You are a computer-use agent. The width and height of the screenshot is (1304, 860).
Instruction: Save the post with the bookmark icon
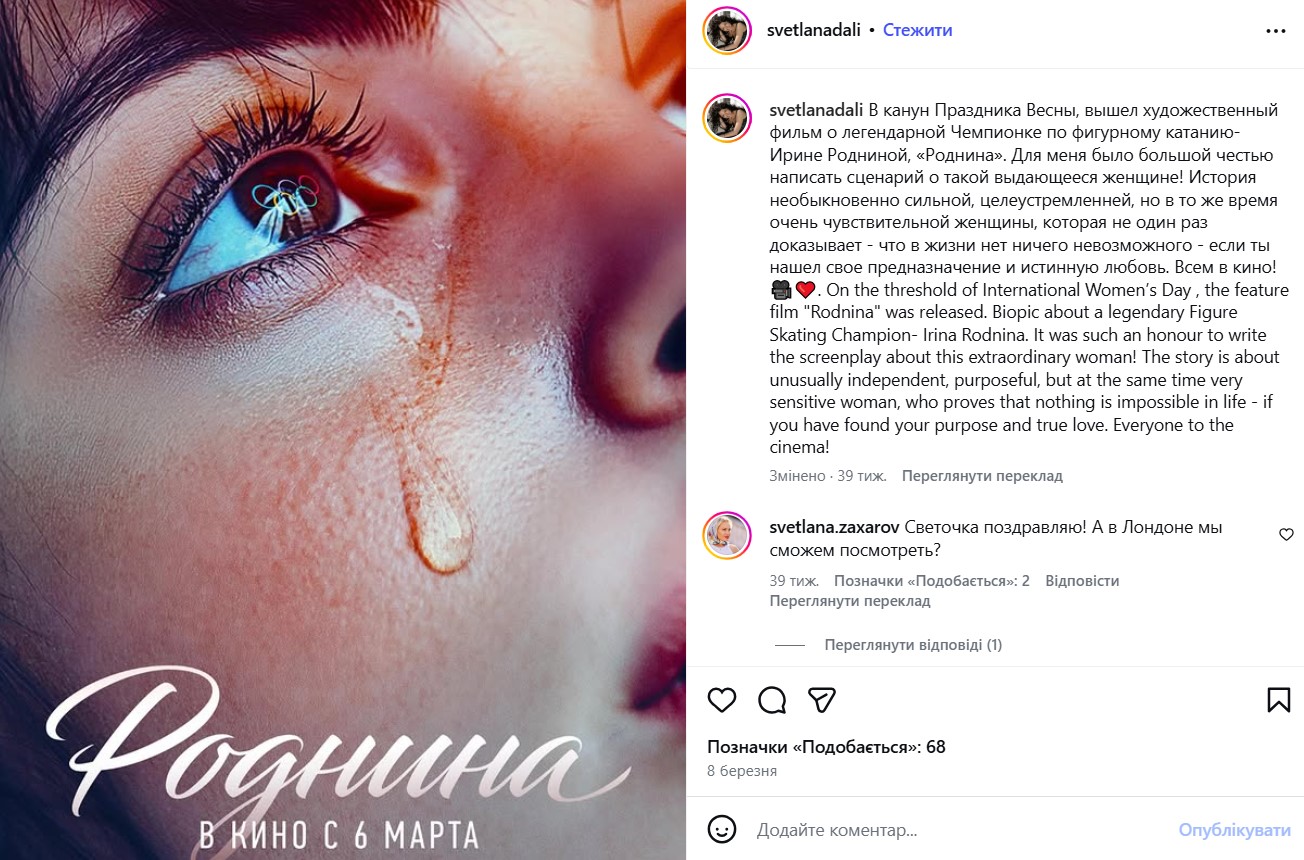pos(1279,699)
